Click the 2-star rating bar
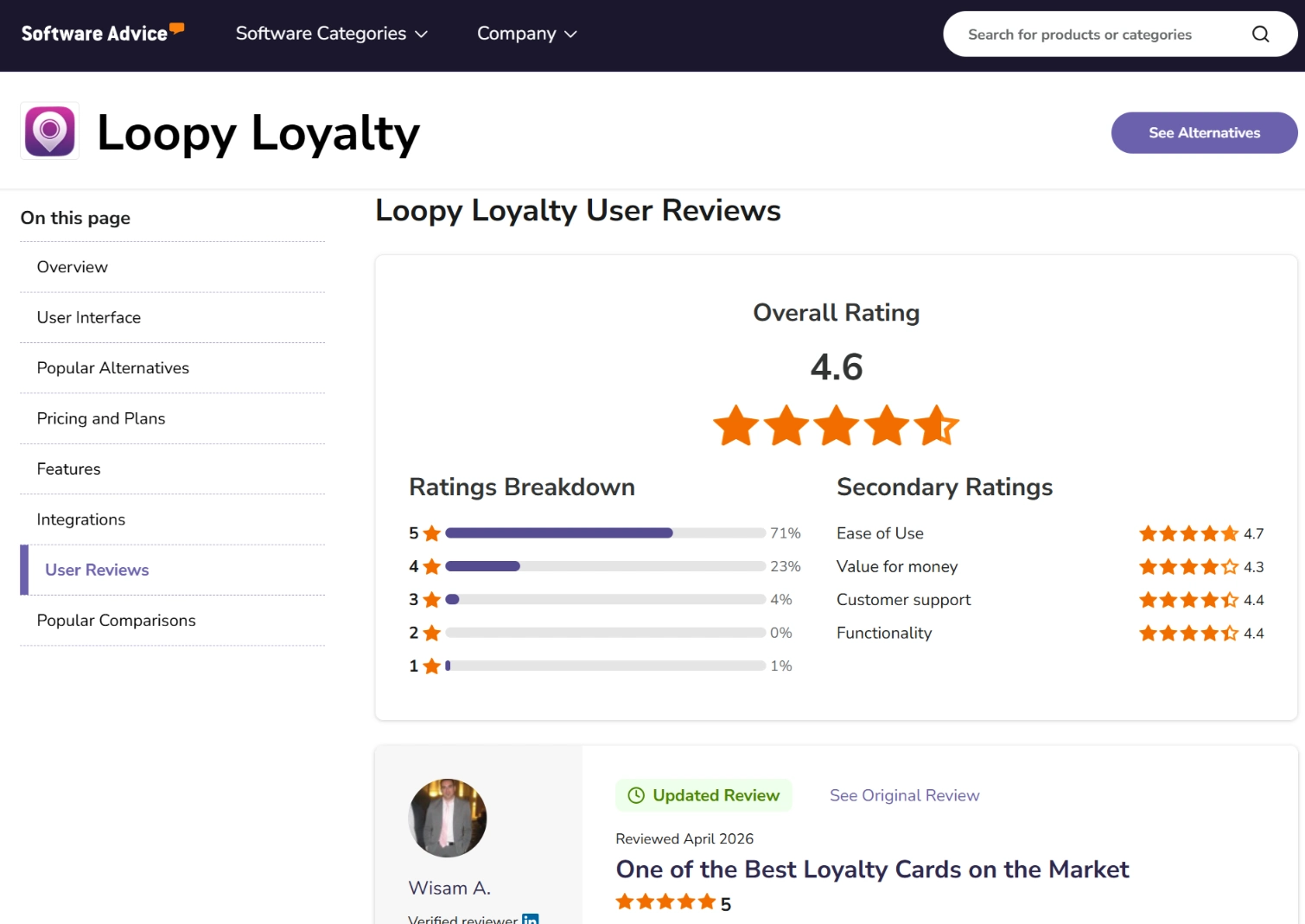The image size is (1305, 924). click(x=605, y=633)
